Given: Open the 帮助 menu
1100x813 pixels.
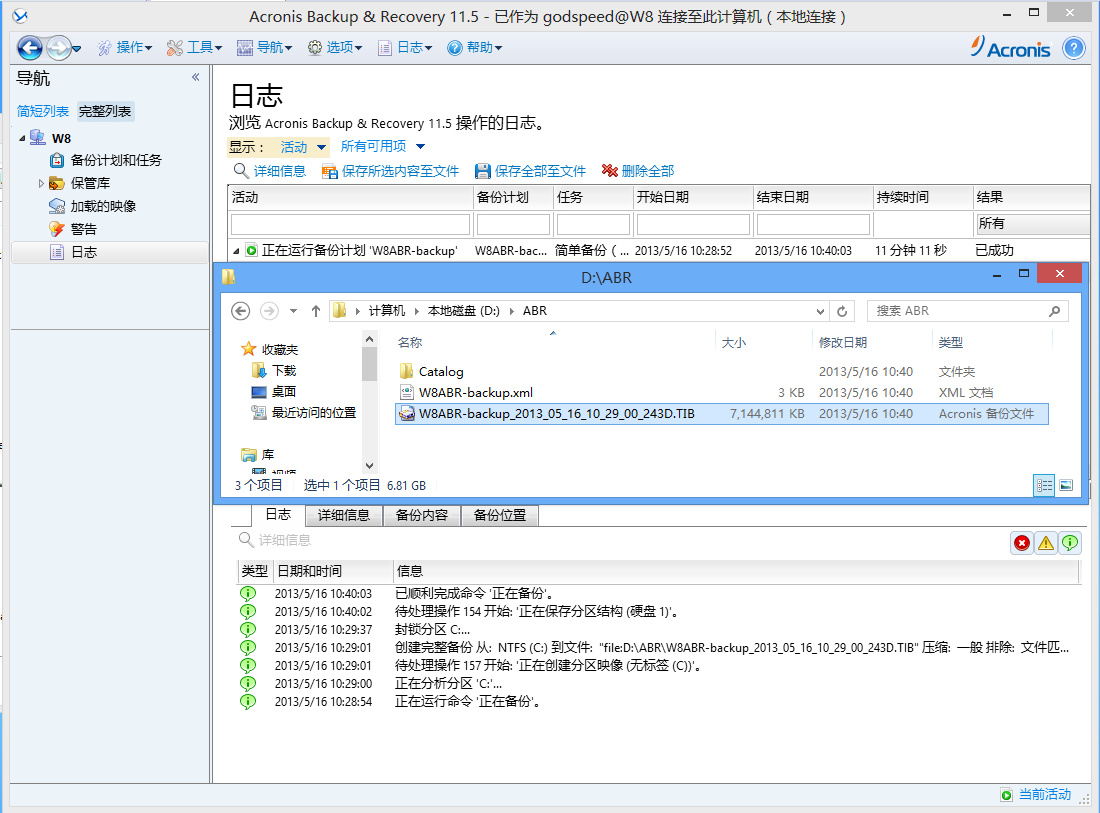Looking at the screenshot, I should 475,48.
